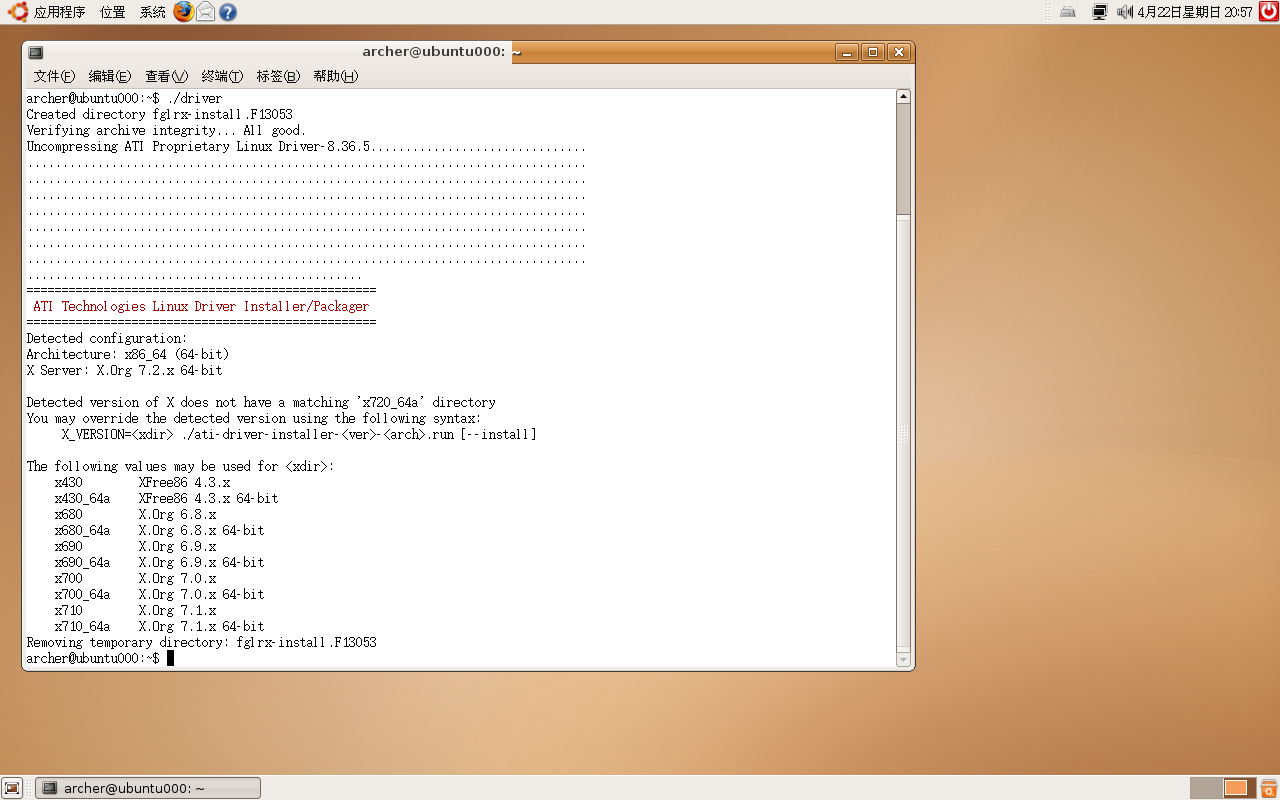Click the 'x720_64a' directory message line
The height and width of the screenshot is (800, 1280).
tap(261, 402)
